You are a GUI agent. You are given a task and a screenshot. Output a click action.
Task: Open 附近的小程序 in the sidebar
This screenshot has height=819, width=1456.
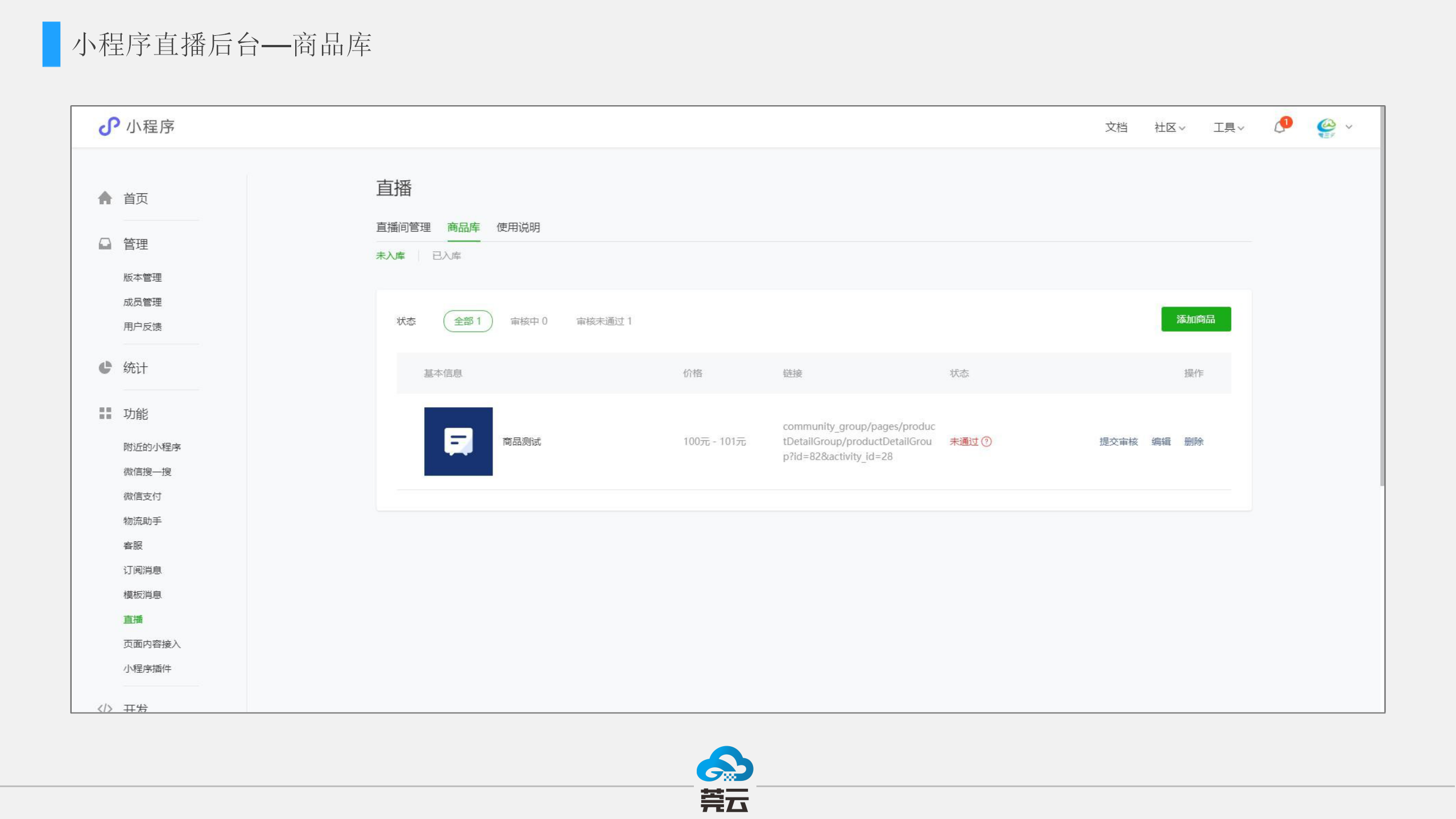coord(152,447)
